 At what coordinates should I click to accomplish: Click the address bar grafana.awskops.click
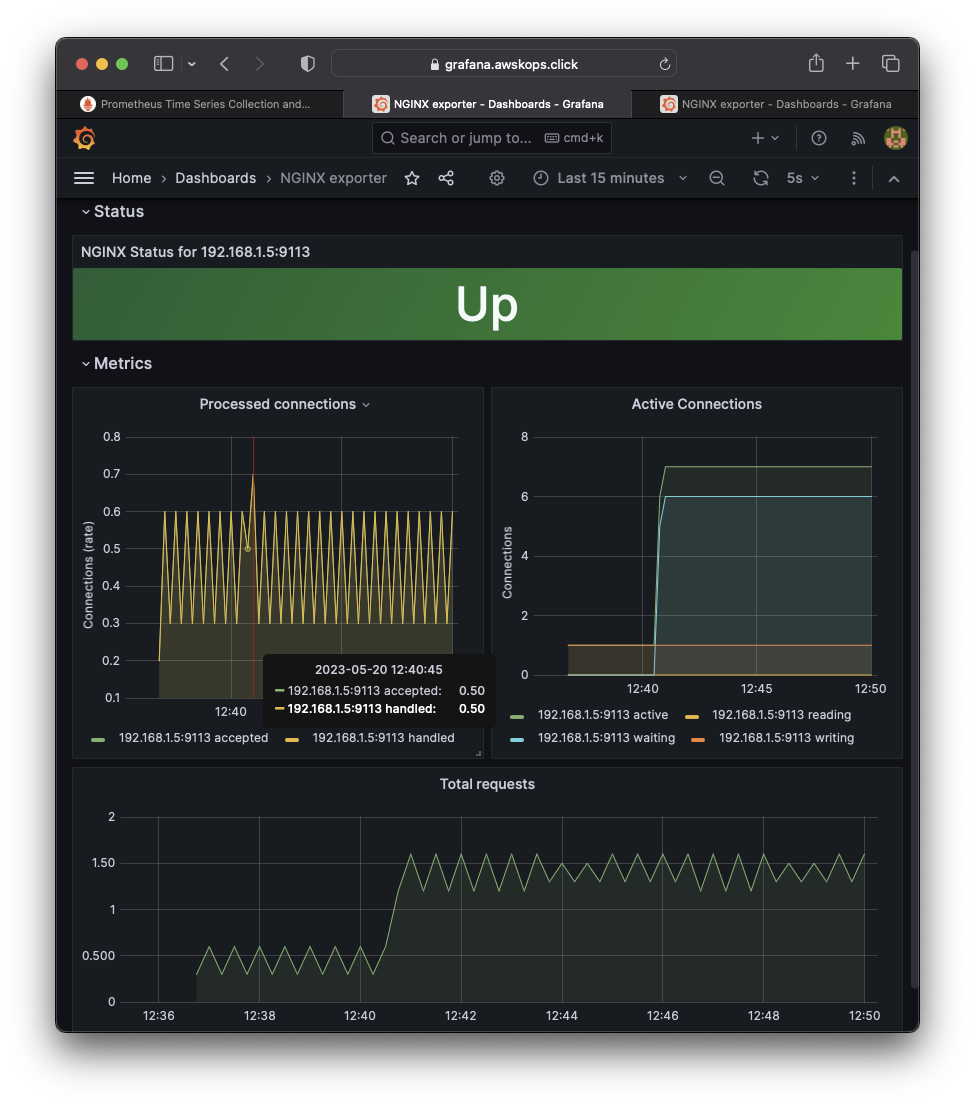point(504,64)
